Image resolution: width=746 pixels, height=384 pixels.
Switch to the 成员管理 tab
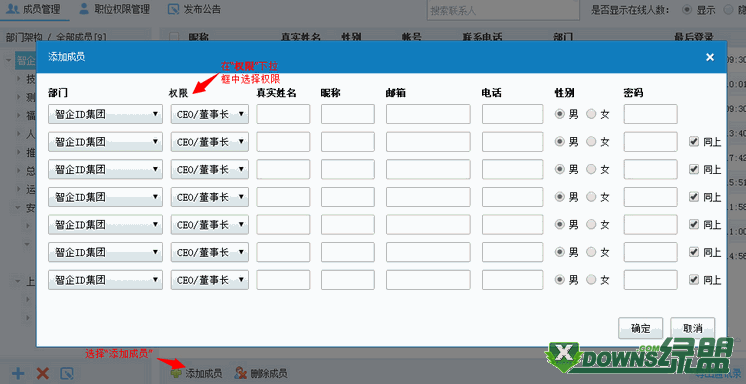pos(34,9)
